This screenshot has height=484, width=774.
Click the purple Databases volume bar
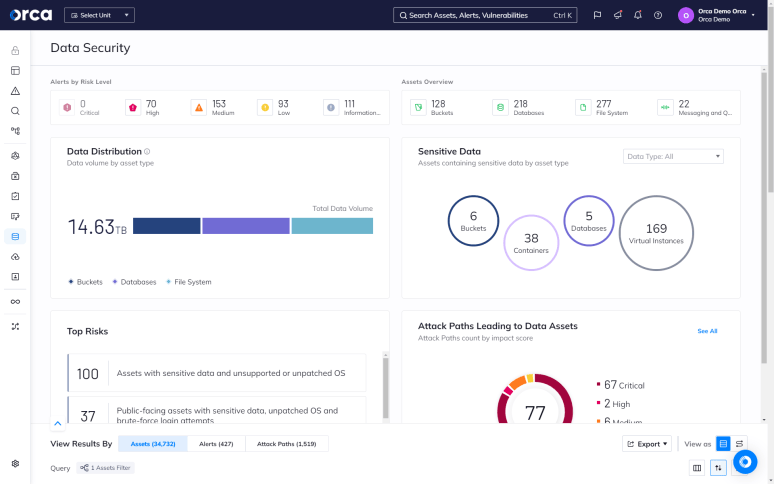(246, 226)
